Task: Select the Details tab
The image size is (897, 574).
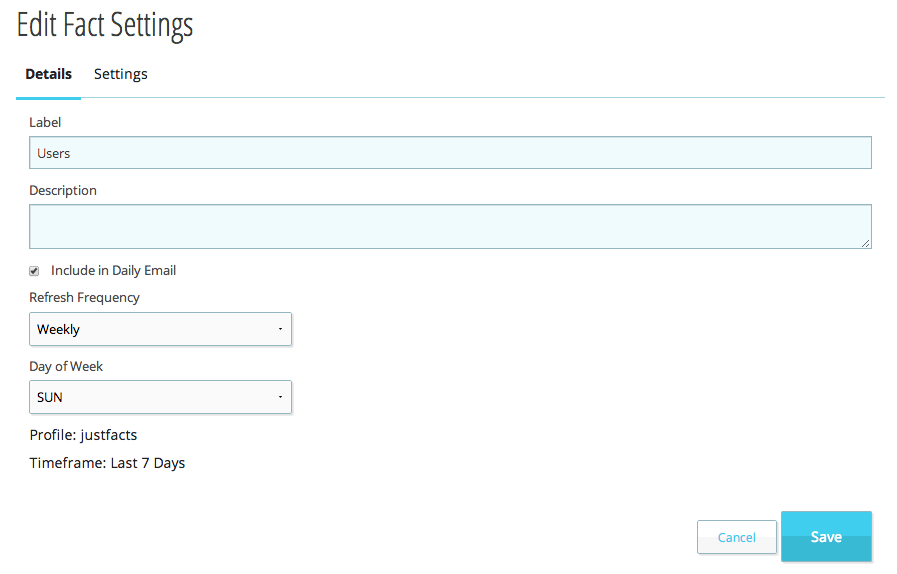Action: [x=48, y=74]
